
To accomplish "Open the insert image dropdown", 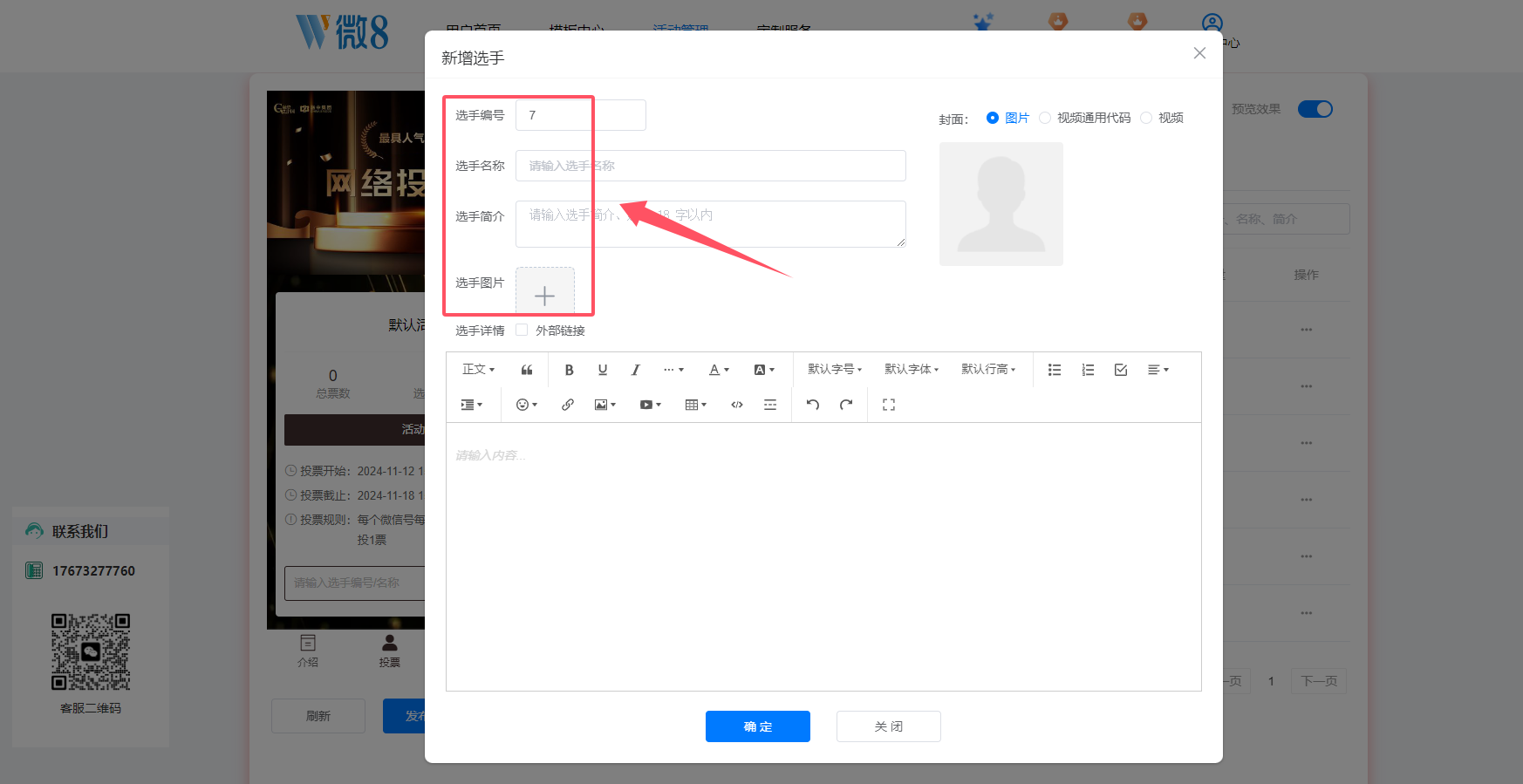I will coord(605,405).
